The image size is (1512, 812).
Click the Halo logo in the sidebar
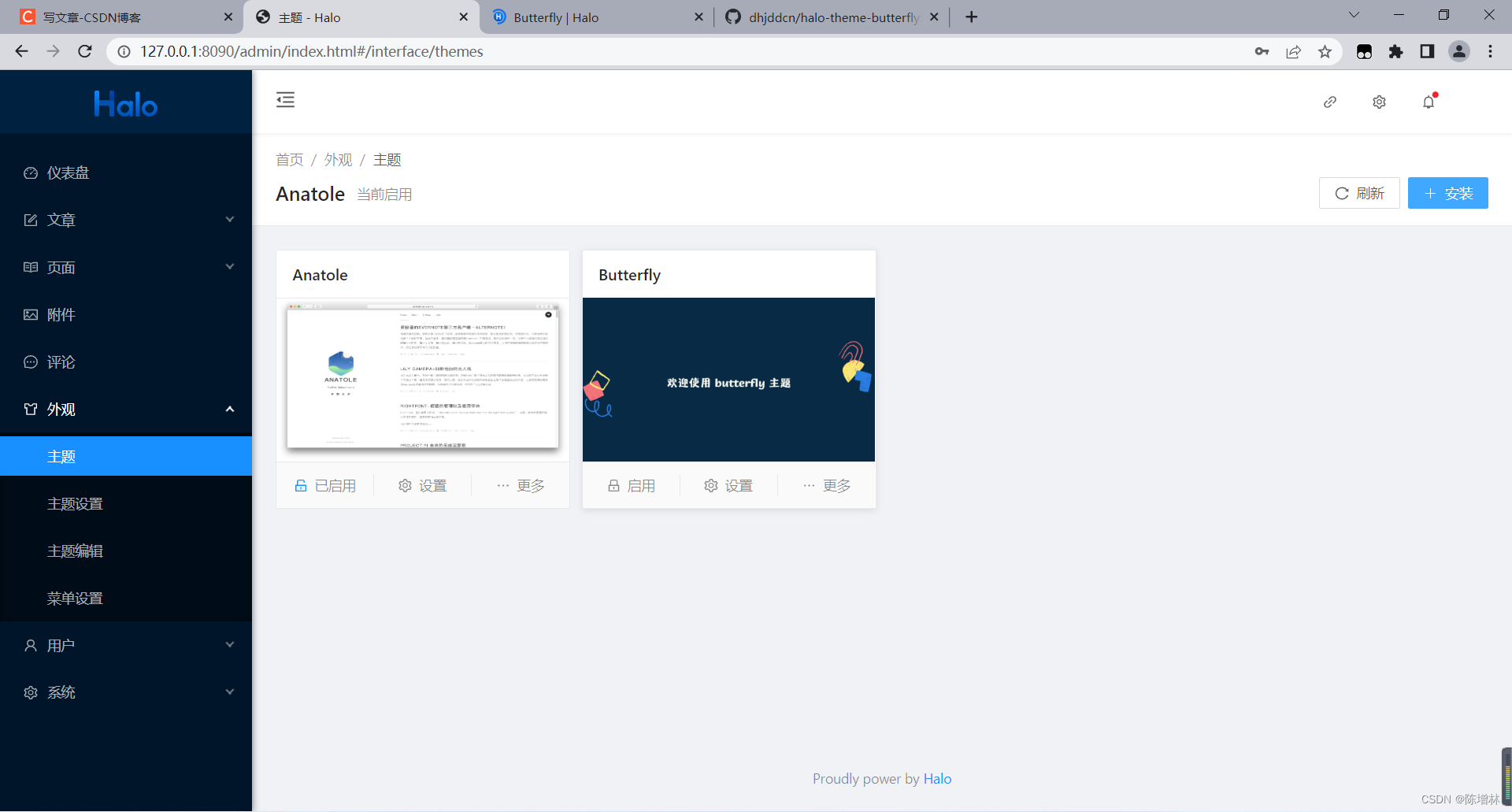[126, 104]
